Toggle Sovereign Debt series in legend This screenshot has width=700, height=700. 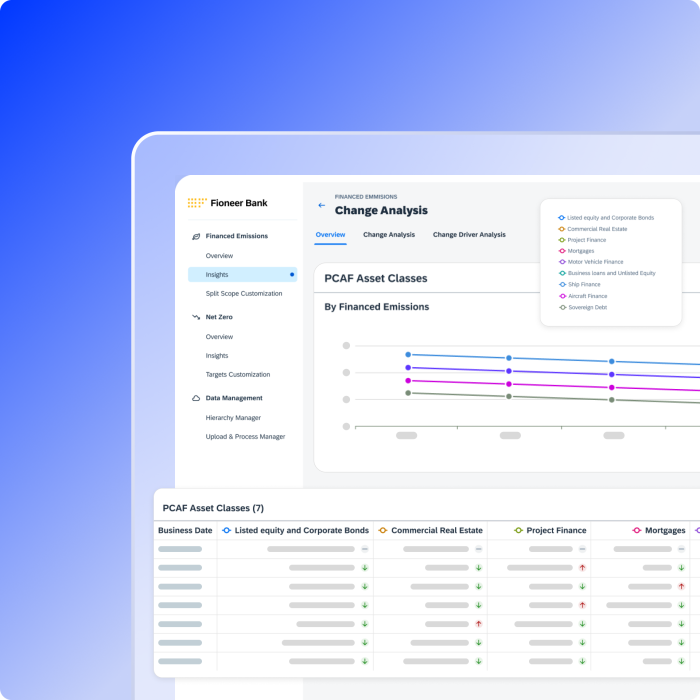tap(587, 307)
